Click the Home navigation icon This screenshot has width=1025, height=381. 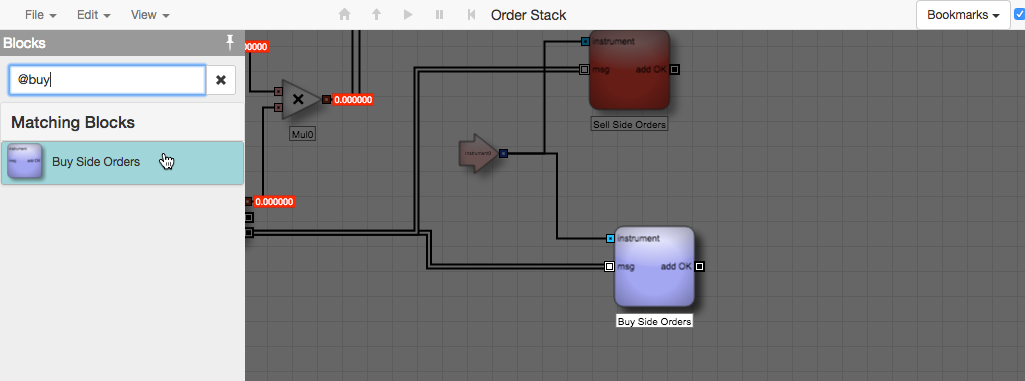click(344, 14)
